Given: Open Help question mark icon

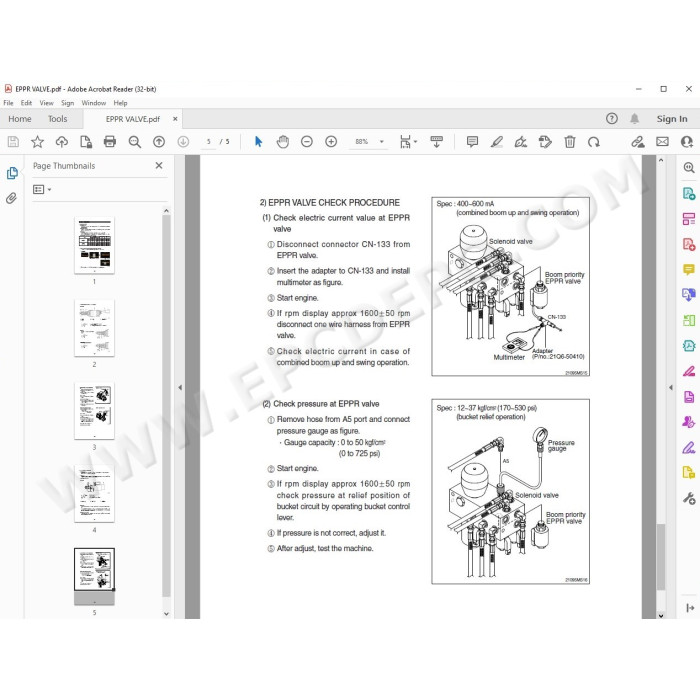Looking at the screenshot, I should [x=612, y=119].
